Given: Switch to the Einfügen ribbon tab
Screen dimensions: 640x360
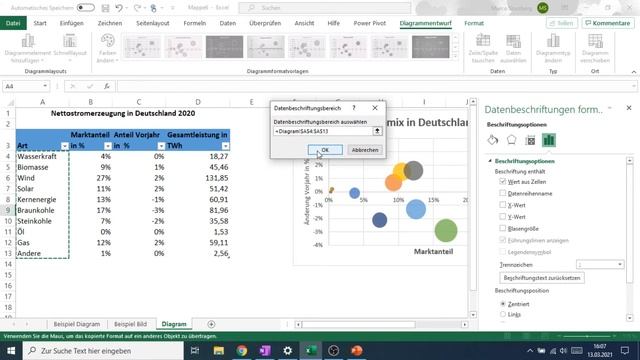Looking at the screenshot, I should [x=71, y=23].
